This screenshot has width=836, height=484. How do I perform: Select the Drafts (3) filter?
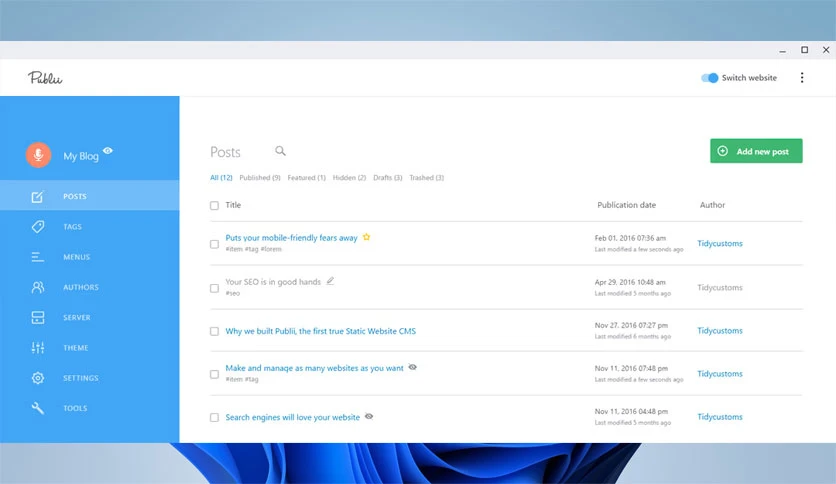tap(388, 178)
